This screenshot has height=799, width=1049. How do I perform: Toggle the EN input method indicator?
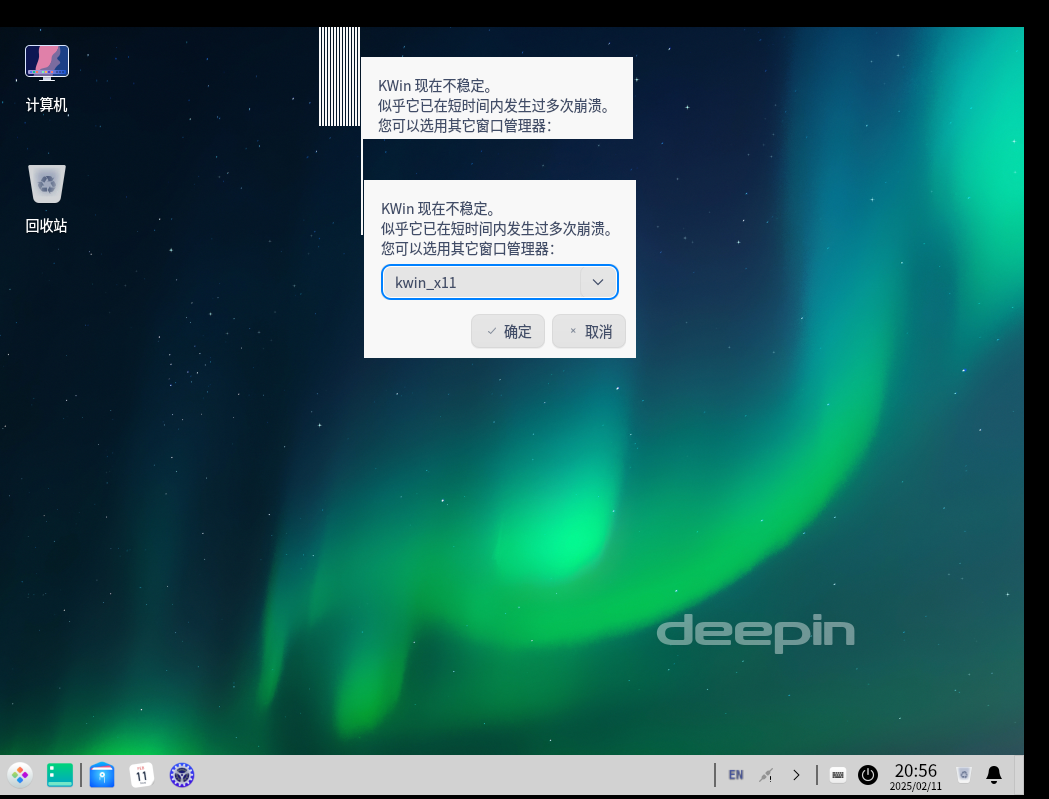pyautogui.click(x=736, y=774)
